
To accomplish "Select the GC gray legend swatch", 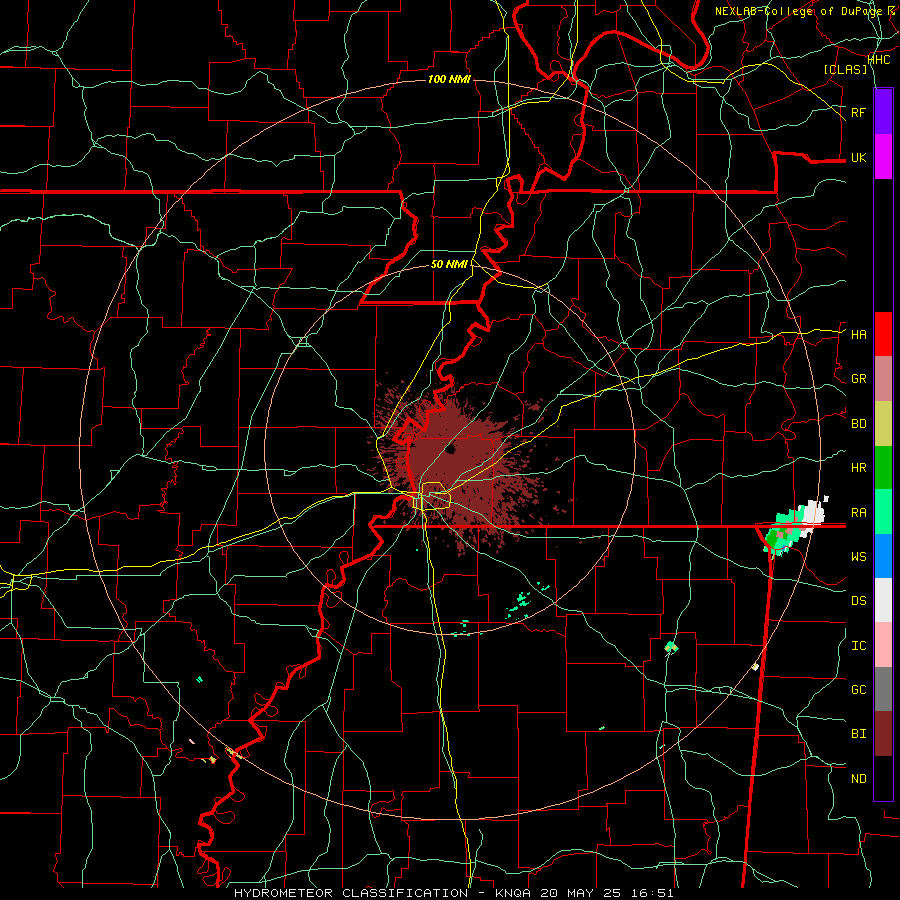I will [883, 689].
